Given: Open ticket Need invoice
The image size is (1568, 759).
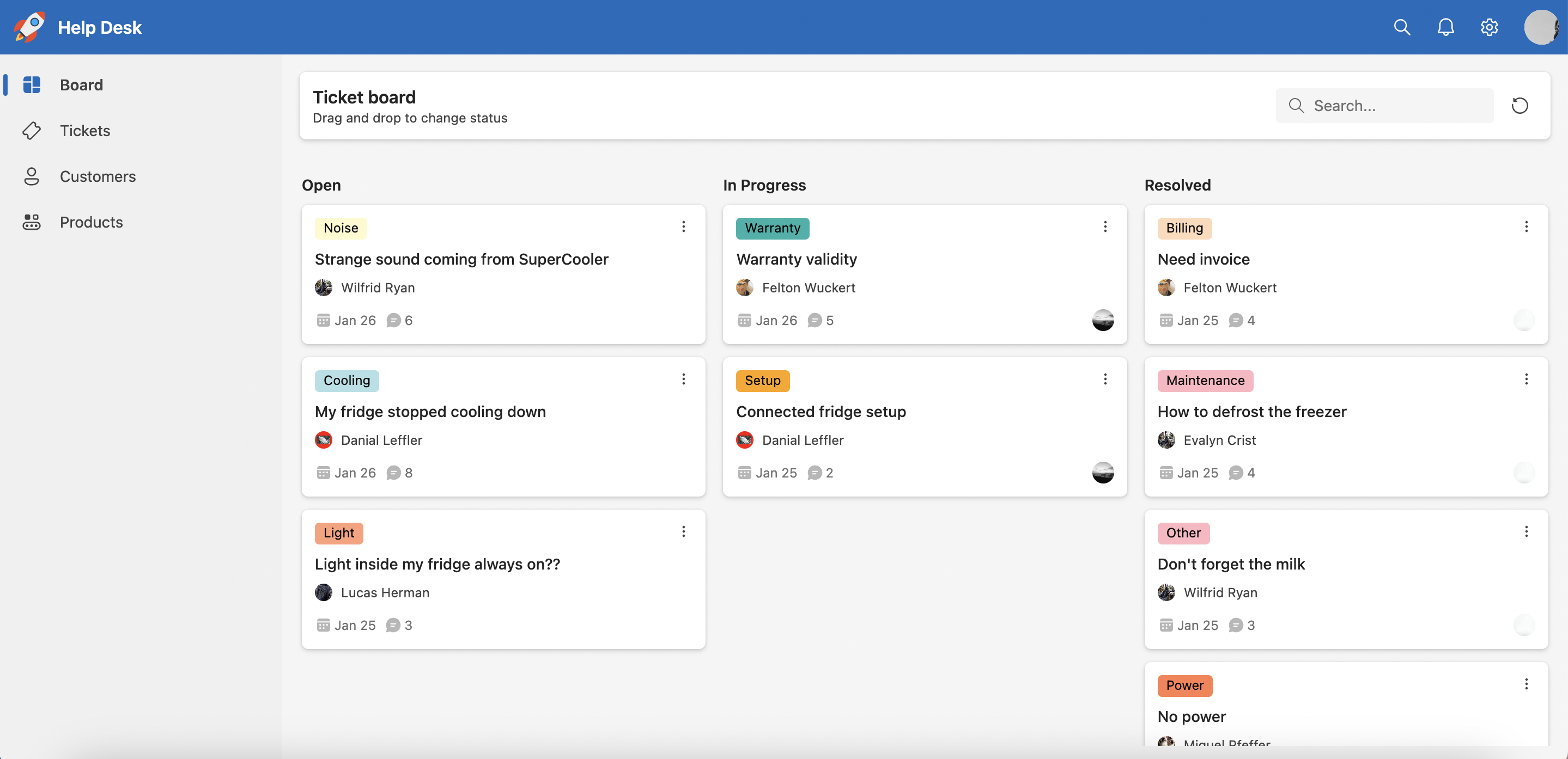Looking at the screenshot, I should 1204,260.
